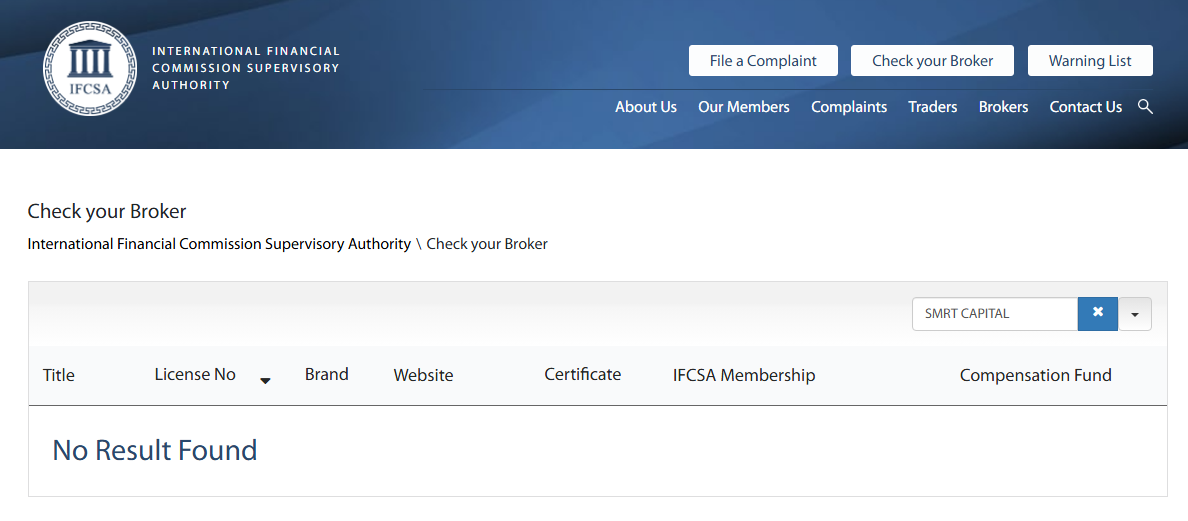1188x521 pixels.
Task: Click the header organization name text
Action: [x=246, y=68]
